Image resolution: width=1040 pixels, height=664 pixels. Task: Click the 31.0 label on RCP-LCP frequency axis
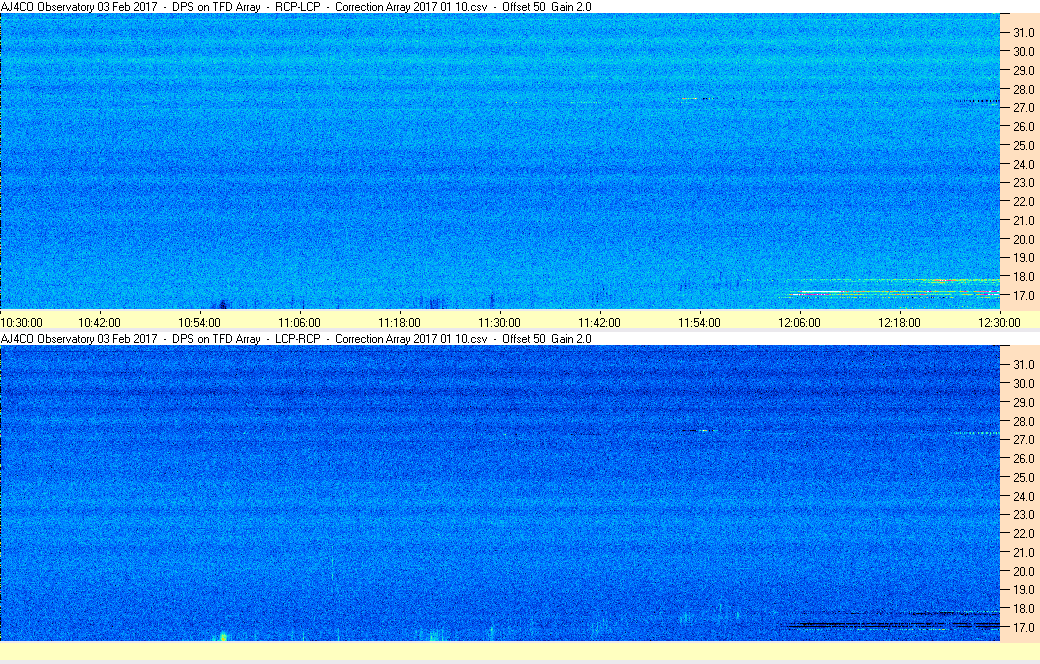[x=1023, y=33]
